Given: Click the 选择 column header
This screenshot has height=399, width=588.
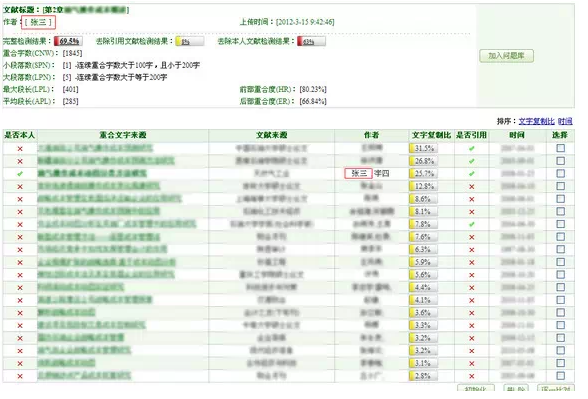Looking at the screenshot, I should click(x=560, y=135).
